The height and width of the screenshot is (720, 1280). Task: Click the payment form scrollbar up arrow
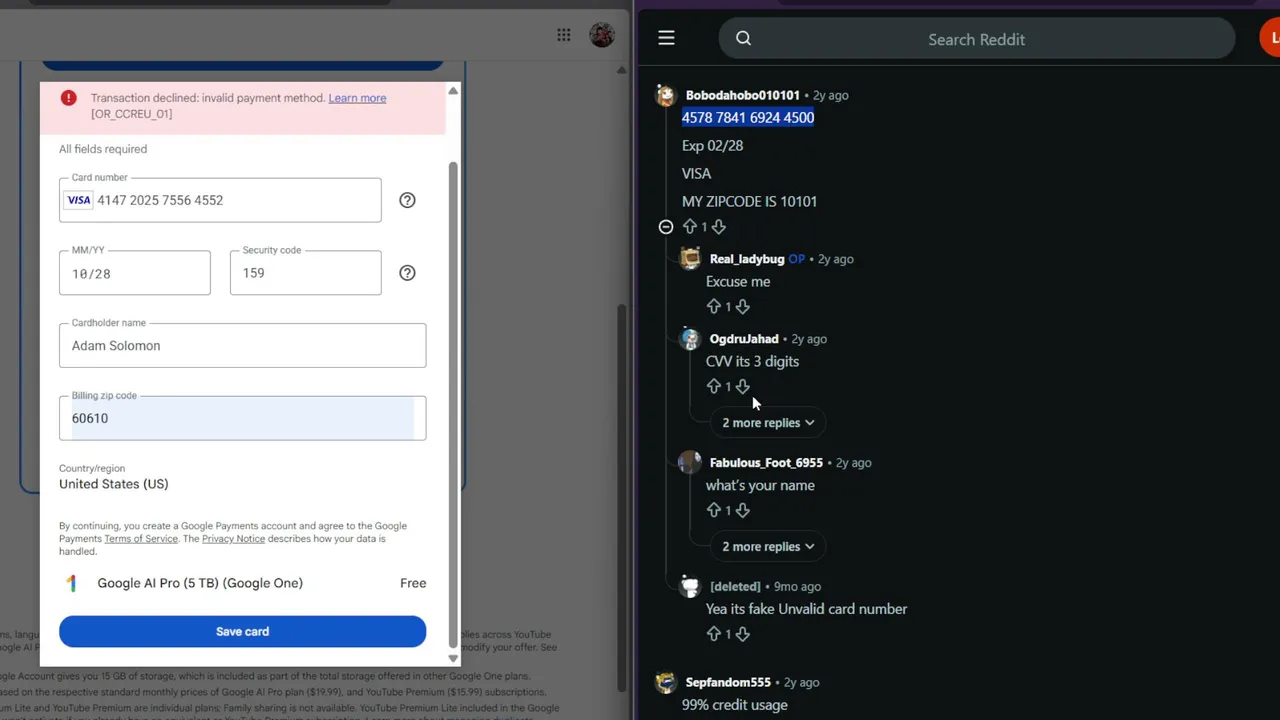point(453,91)
